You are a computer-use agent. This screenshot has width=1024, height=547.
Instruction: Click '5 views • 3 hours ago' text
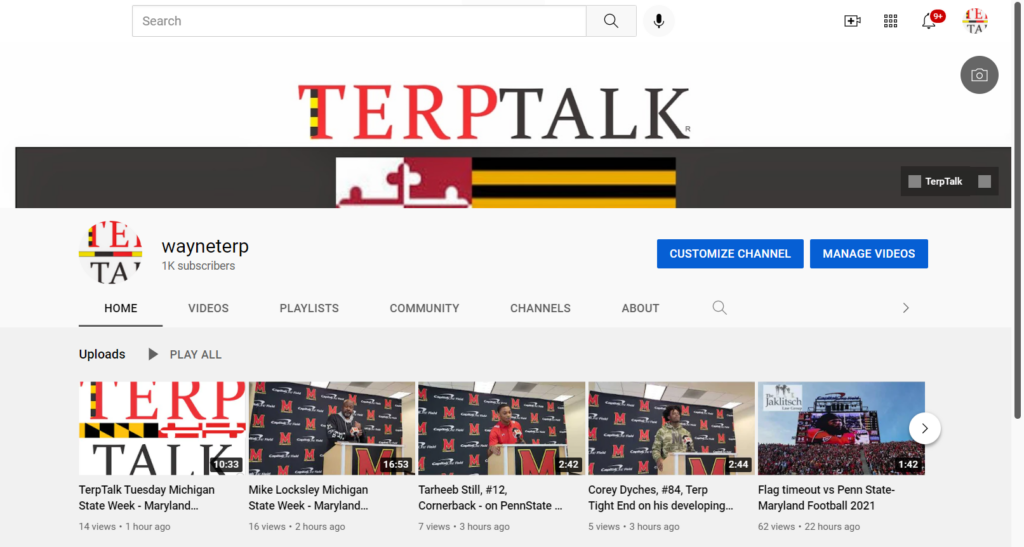[x=633, y=526]
